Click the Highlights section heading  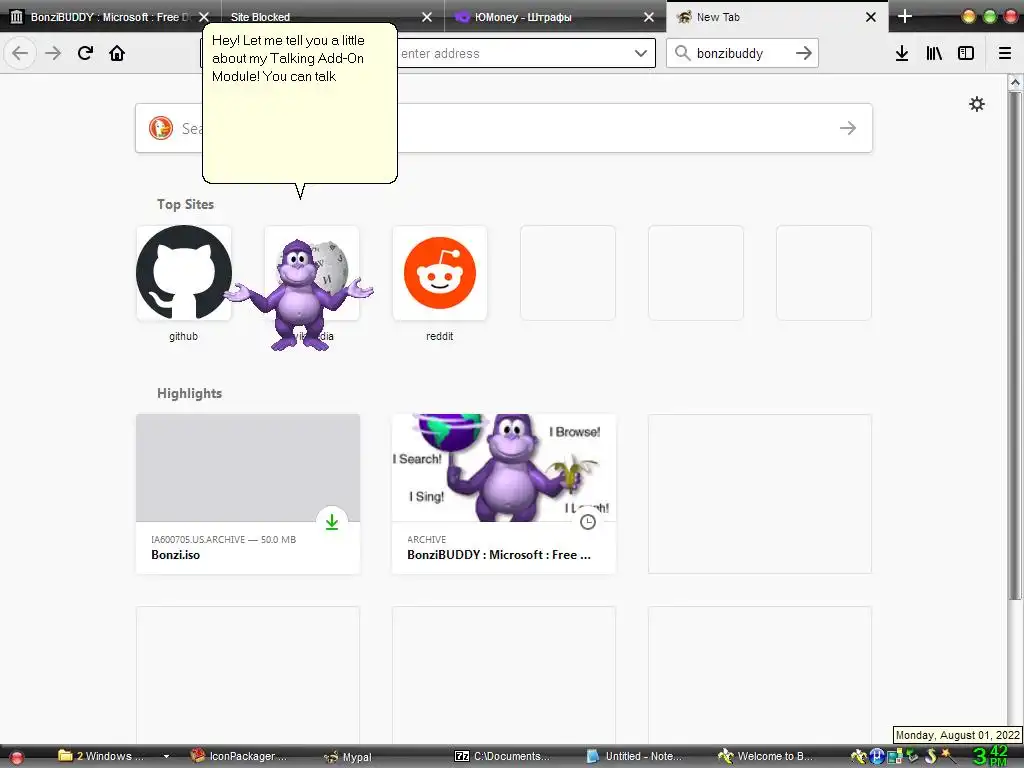point(189,393)
